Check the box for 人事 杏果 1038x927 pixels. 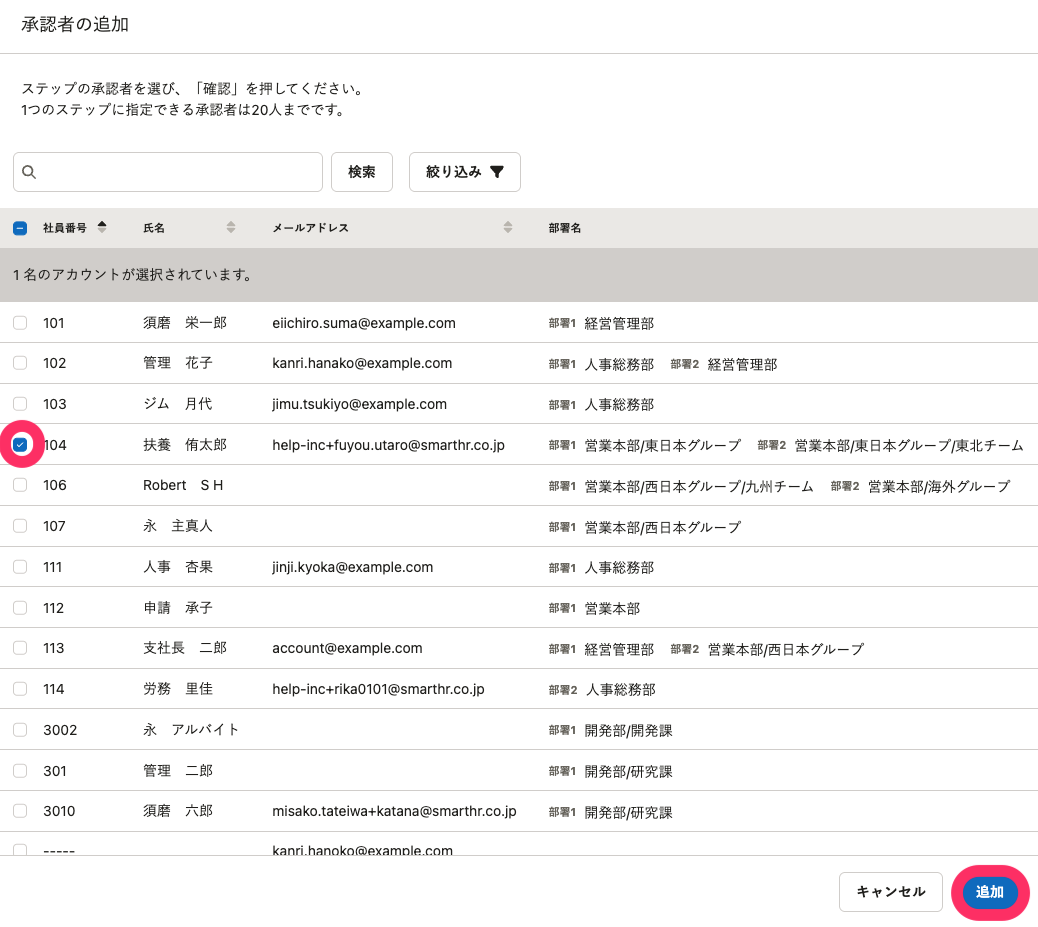20,567
